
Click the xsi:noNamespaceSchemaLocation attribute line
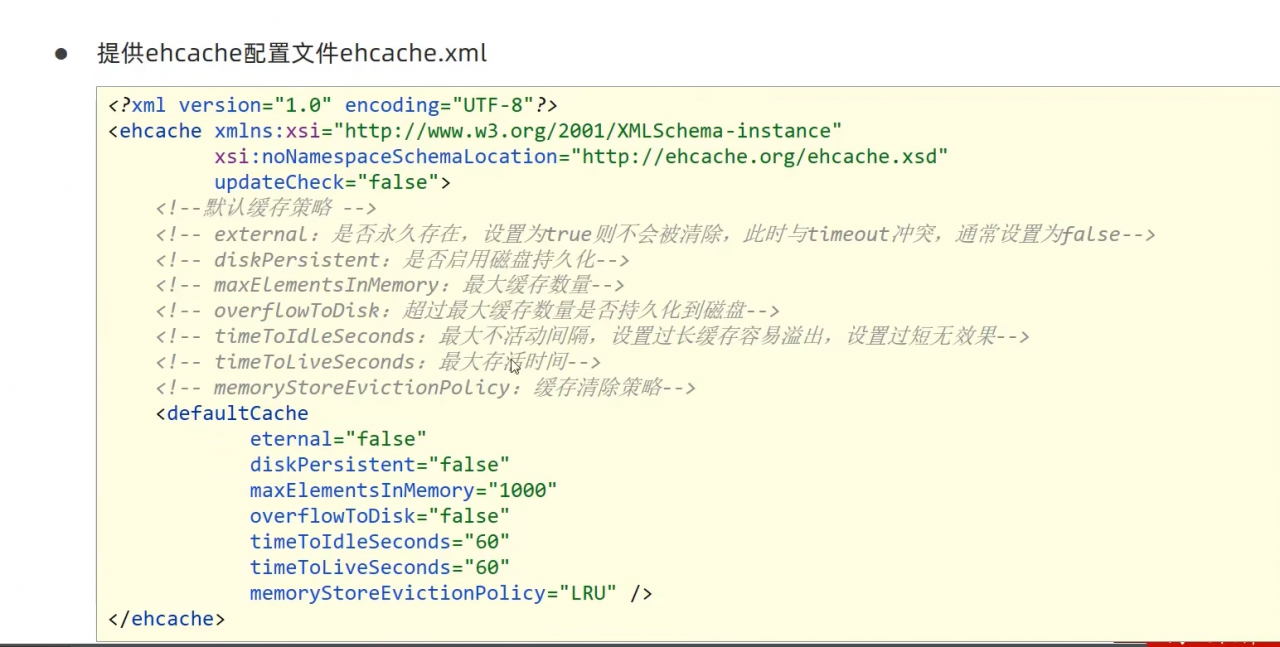[x=581, y=157]
